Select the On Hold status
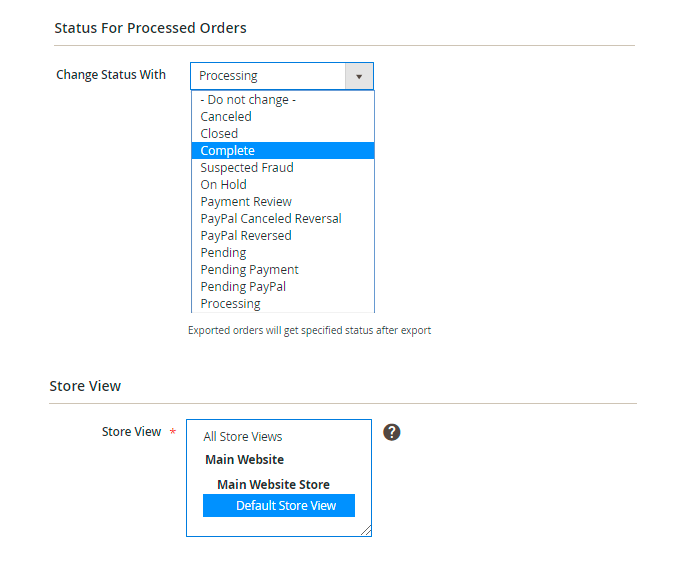This screenshot has height=572, width=679. point(283,184)
